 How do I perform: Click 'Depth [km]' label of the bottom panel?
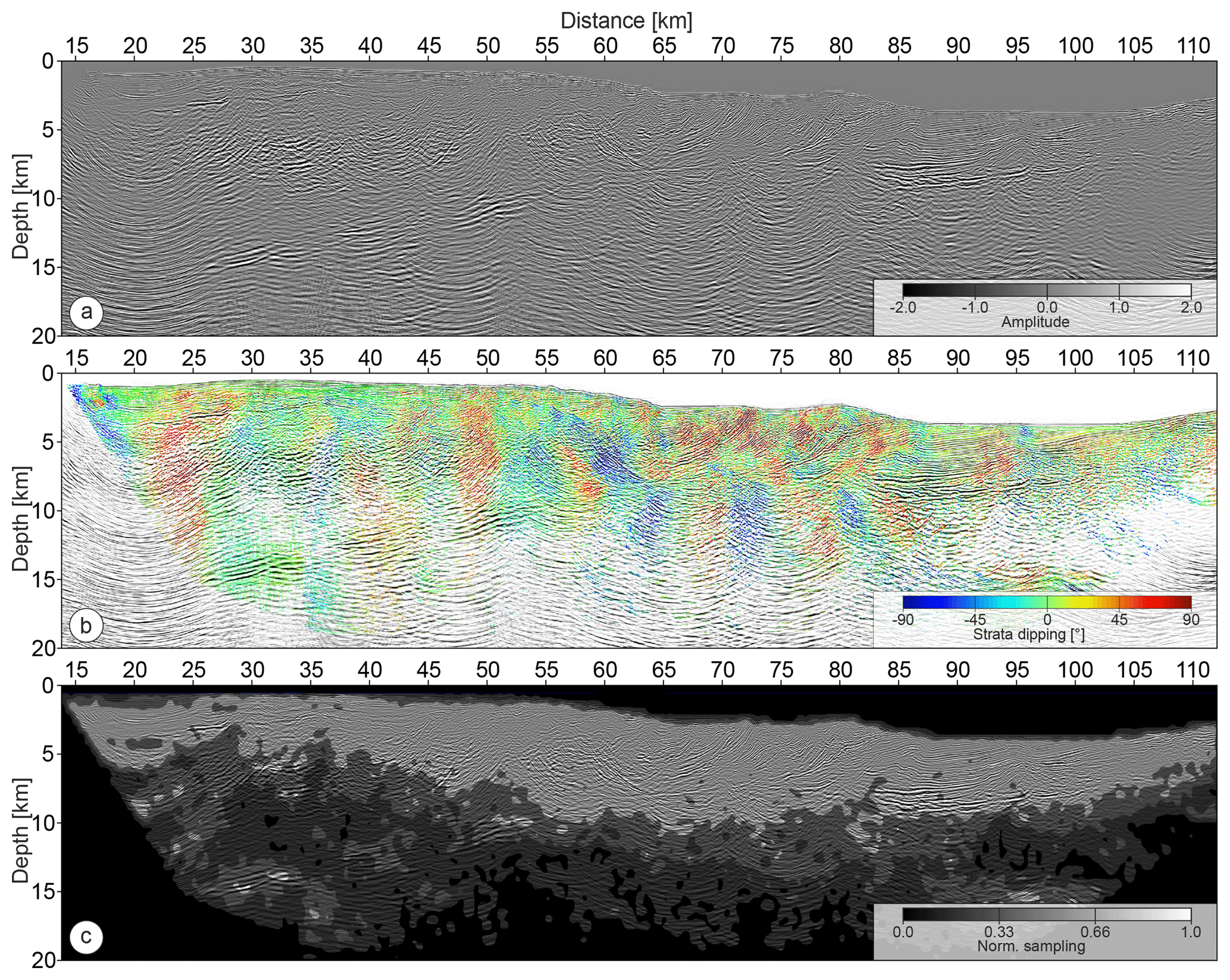click(21, 831)
